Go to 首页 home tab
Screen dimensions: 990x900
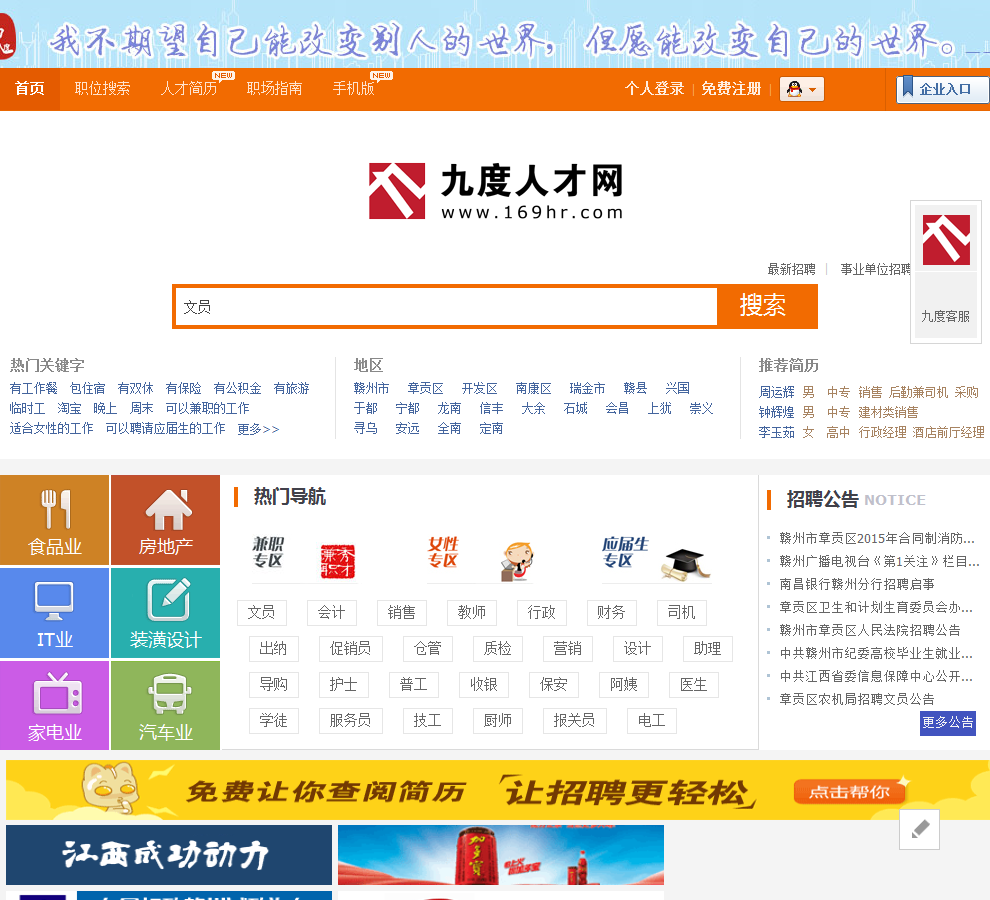tap(30, 88)
